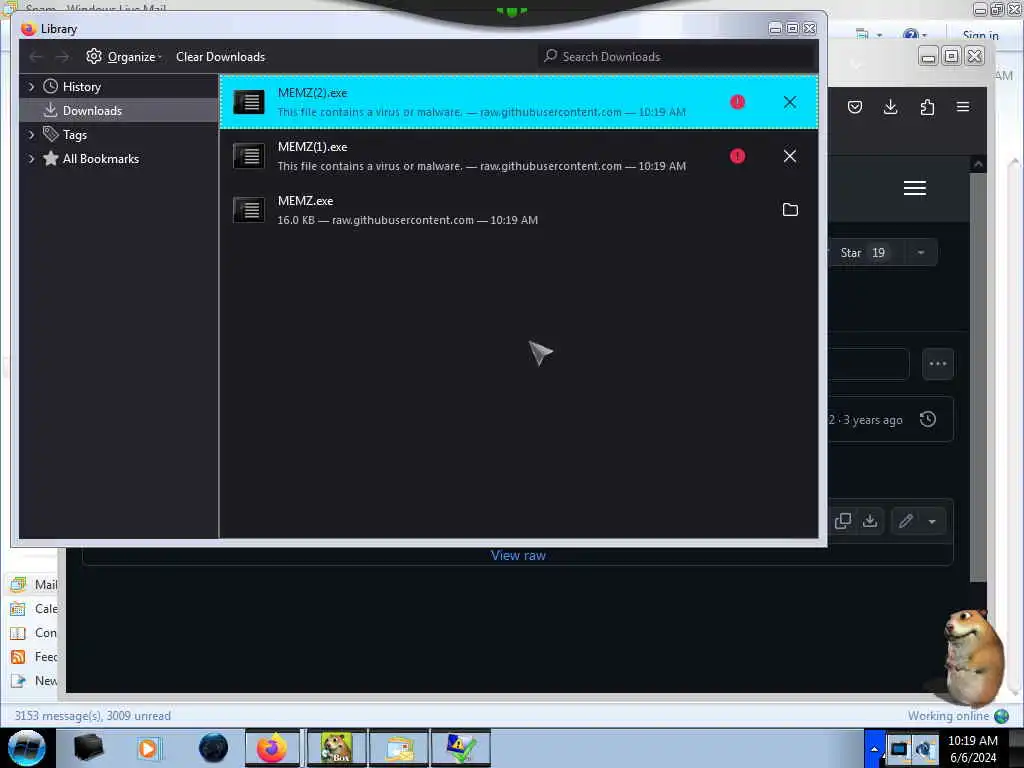Click the Working online status text
Screen dimensions: 1024x768
click(x=948, y=716)
